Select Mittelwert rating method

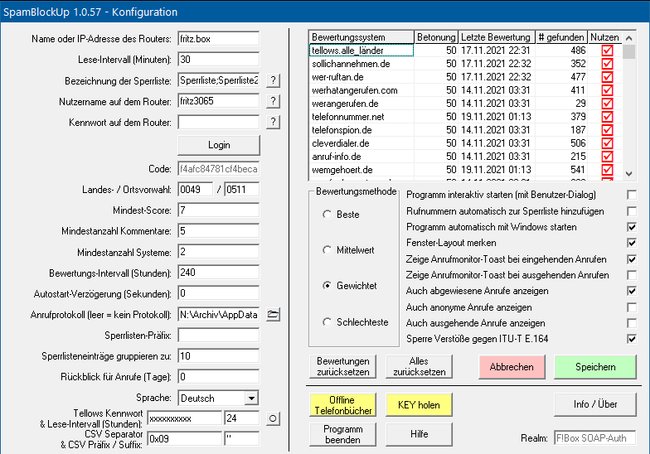327,250
